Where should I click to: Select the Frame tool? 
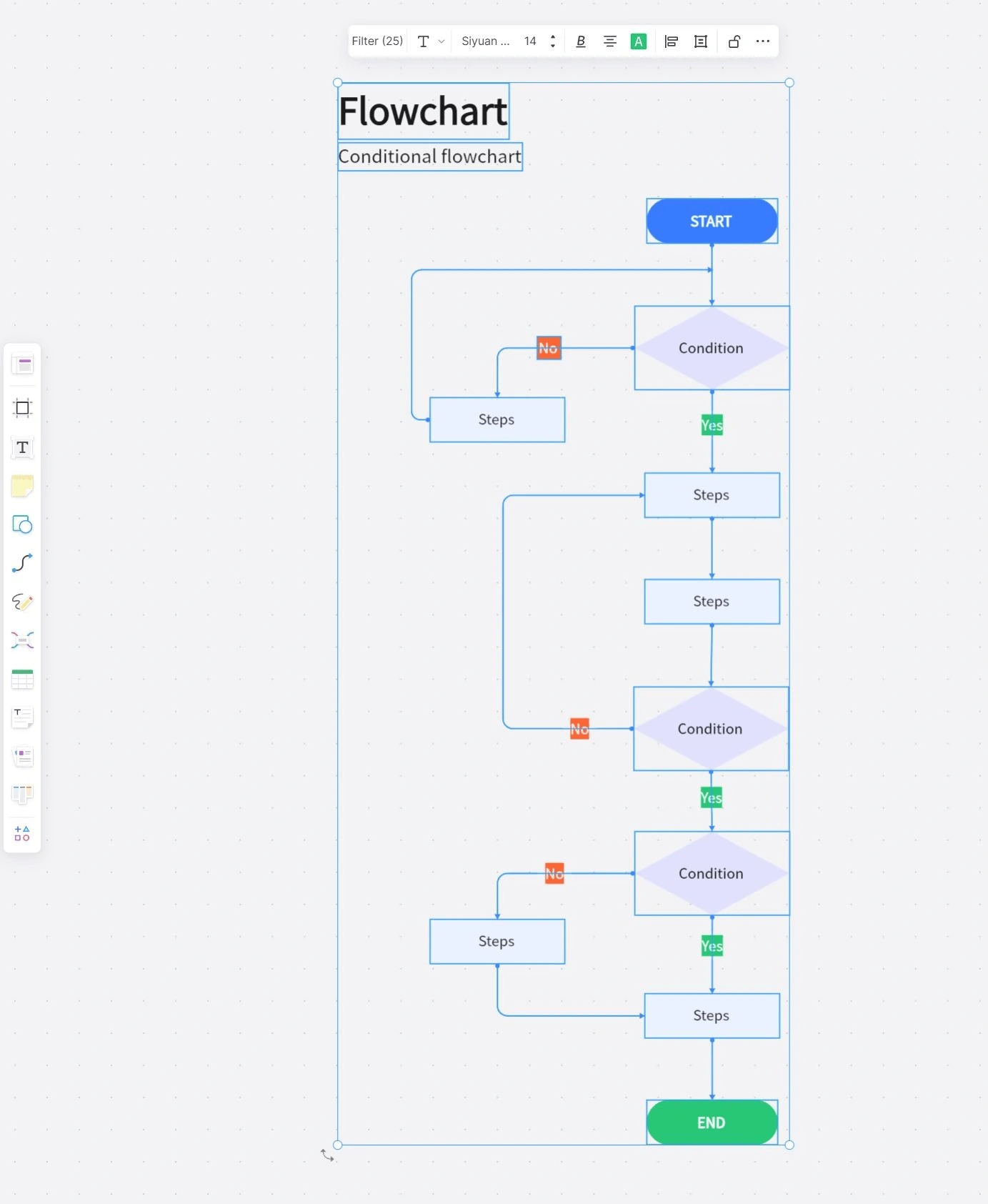[22, 408]
